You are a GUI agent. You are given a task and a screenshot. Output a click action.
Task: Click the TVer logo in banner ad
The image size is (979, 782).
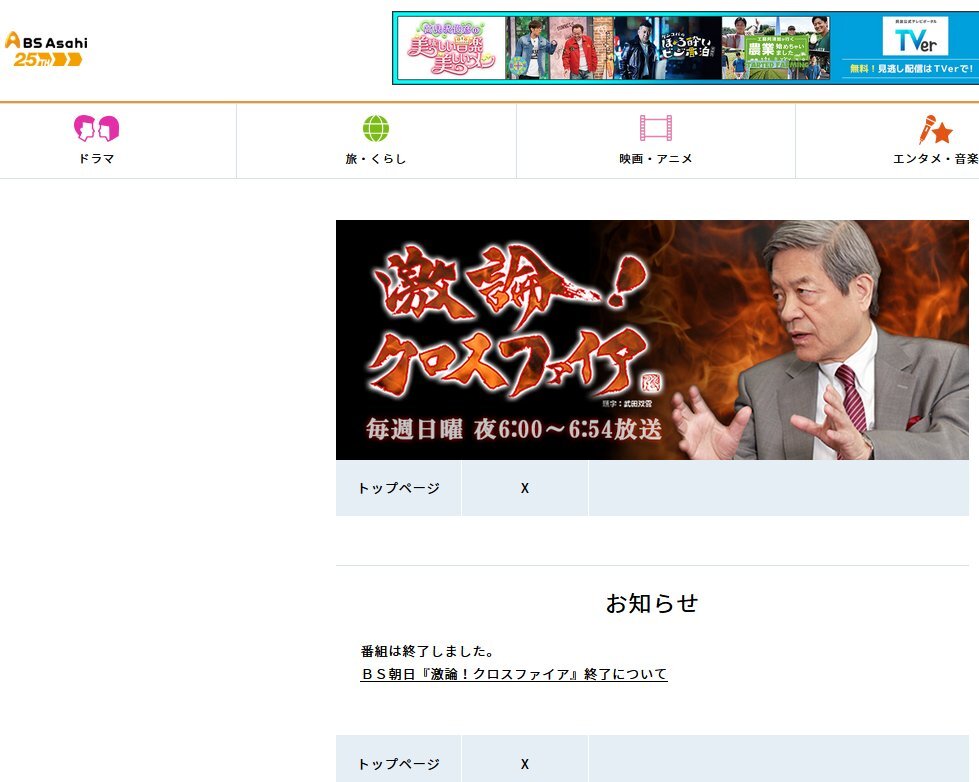pyautogui.click(x=915, y=36)
